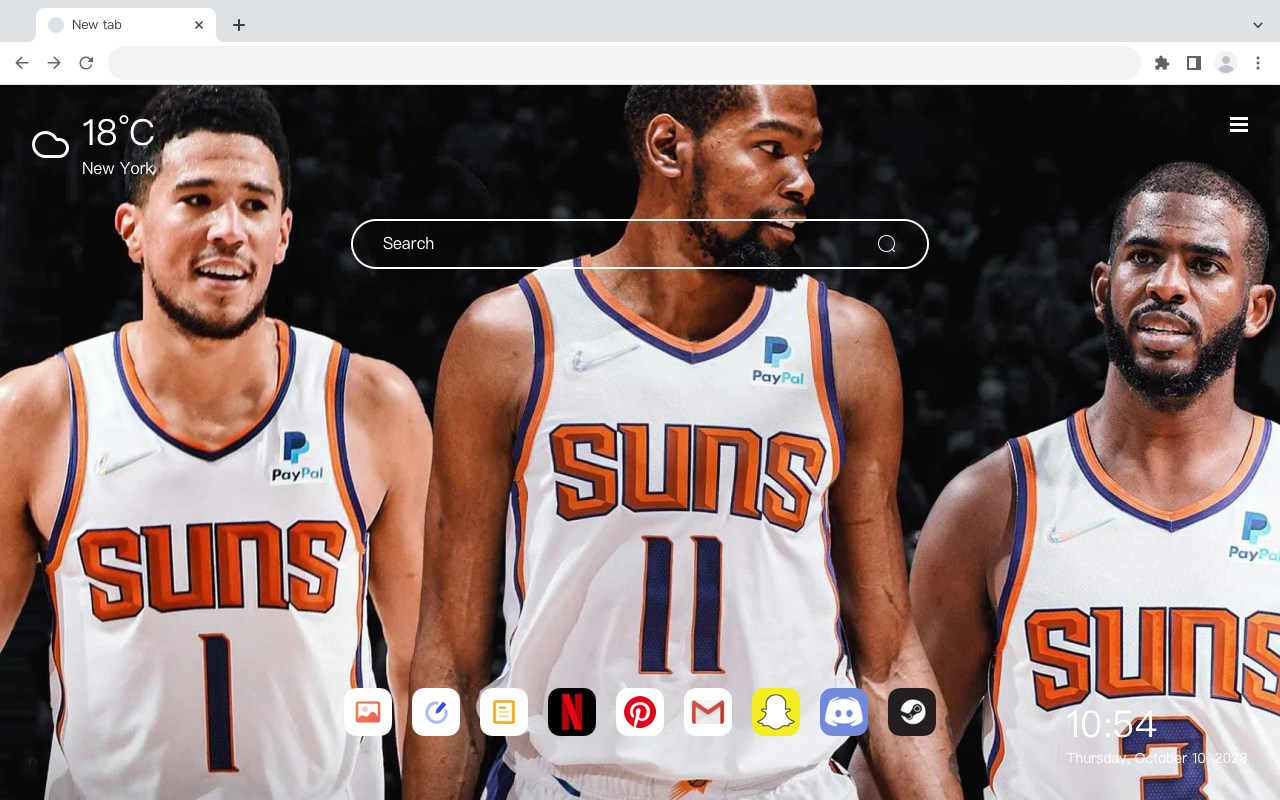Focus the browser address bar
The width and height of the screenshot is (1280, 800).
pos(624,63)
